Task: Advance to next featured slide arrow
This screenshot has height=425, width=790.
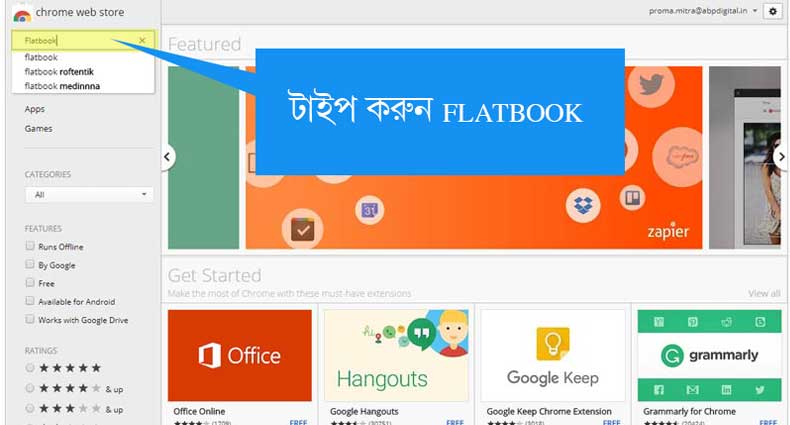Action: (x=781, y=157)
